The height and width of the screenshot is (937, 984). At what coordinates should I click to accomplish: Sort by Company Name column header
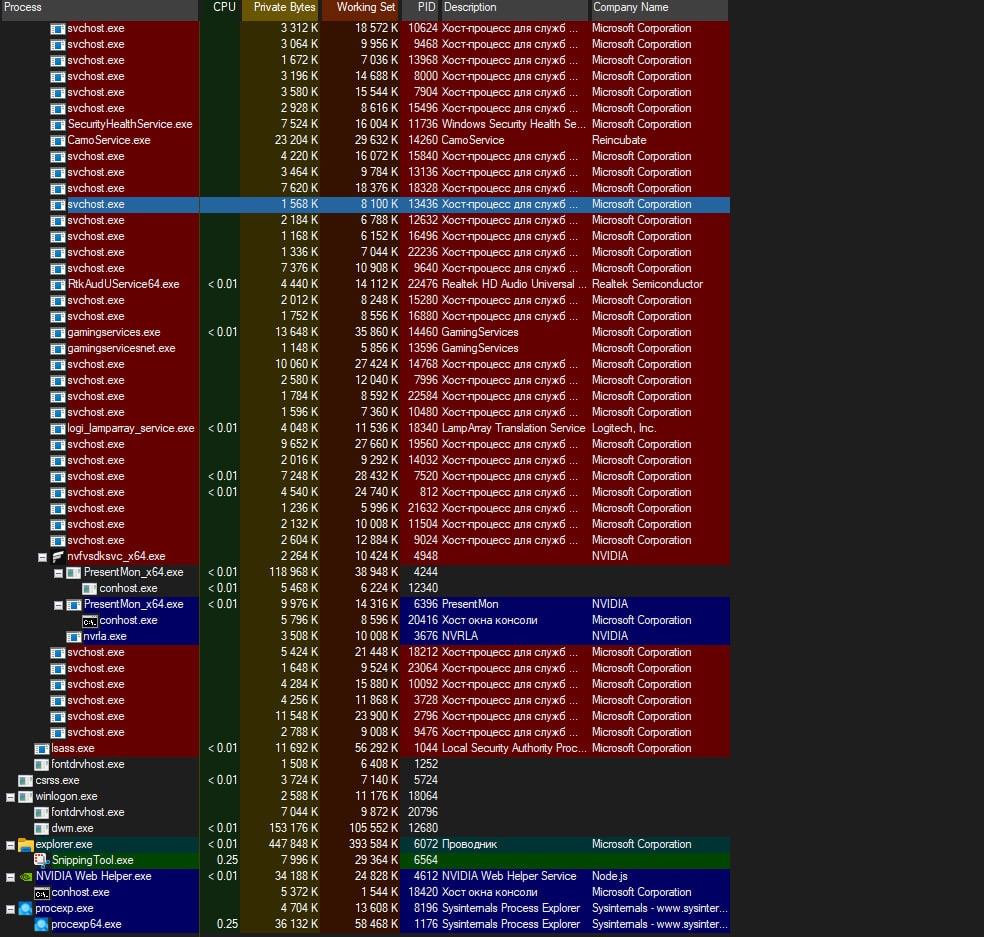(x=659, y=8)
